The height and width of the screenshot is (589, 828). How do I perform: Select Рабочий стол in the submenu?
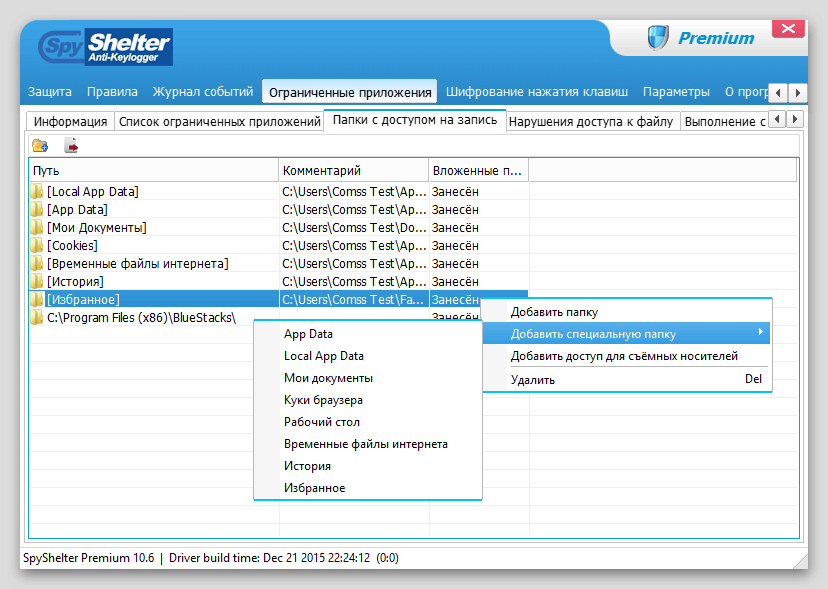pos(368,422)
